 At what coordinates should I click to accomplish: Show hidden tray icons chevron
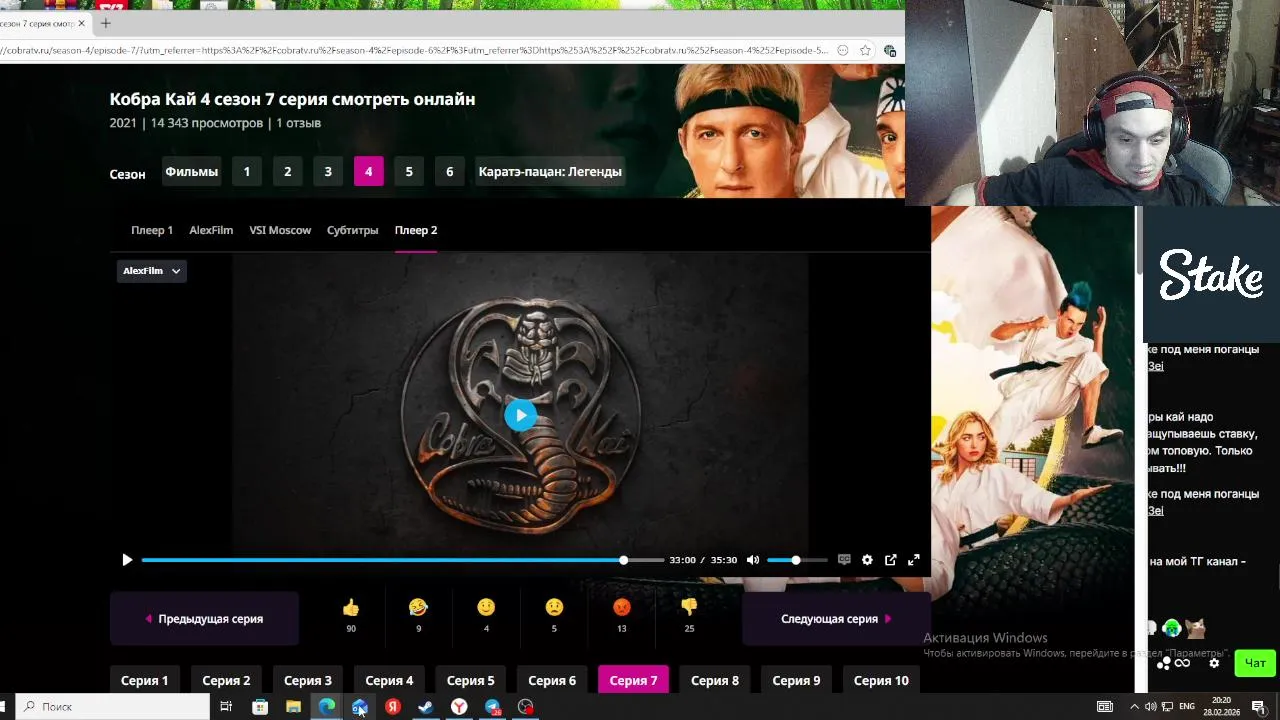click(1134, 706)
